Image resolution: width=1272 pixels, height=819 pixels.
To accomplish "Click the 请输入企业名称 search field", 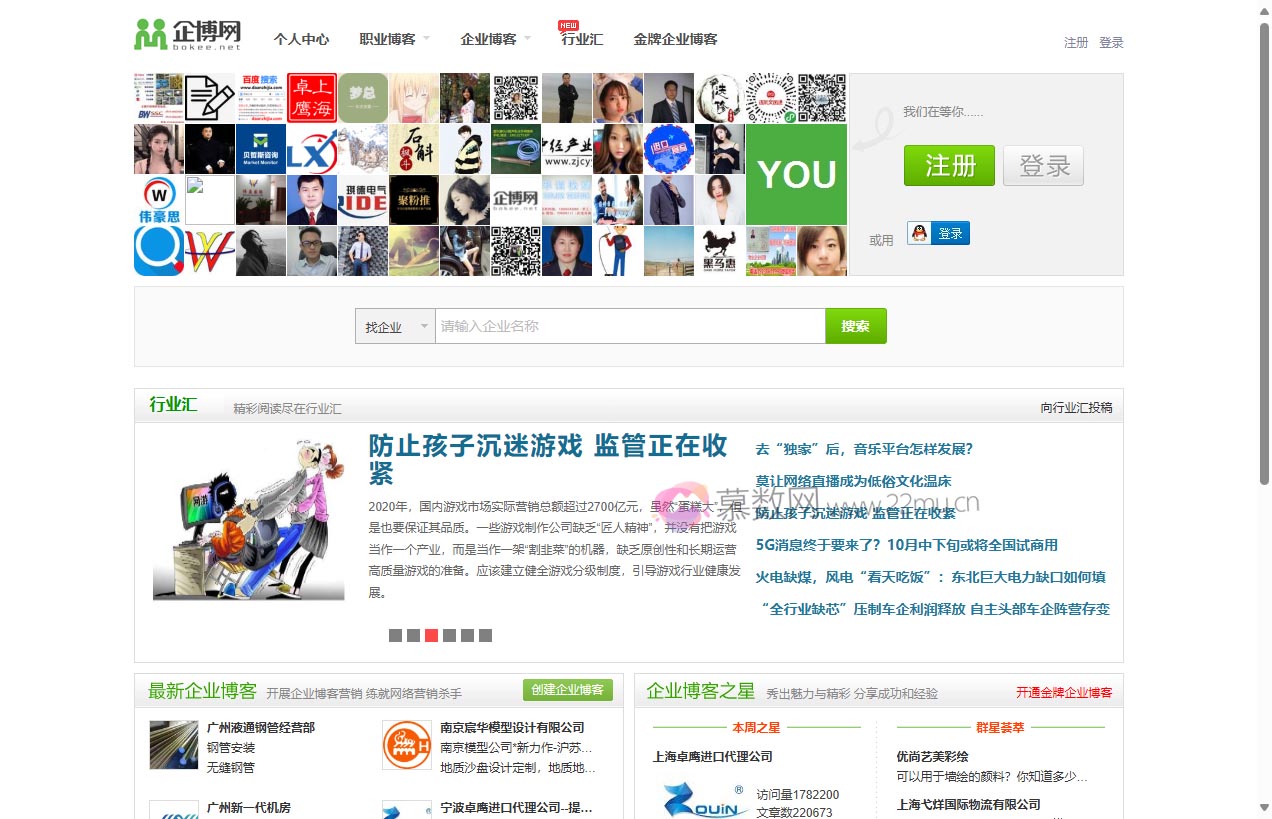I will [x=630, y=326].
